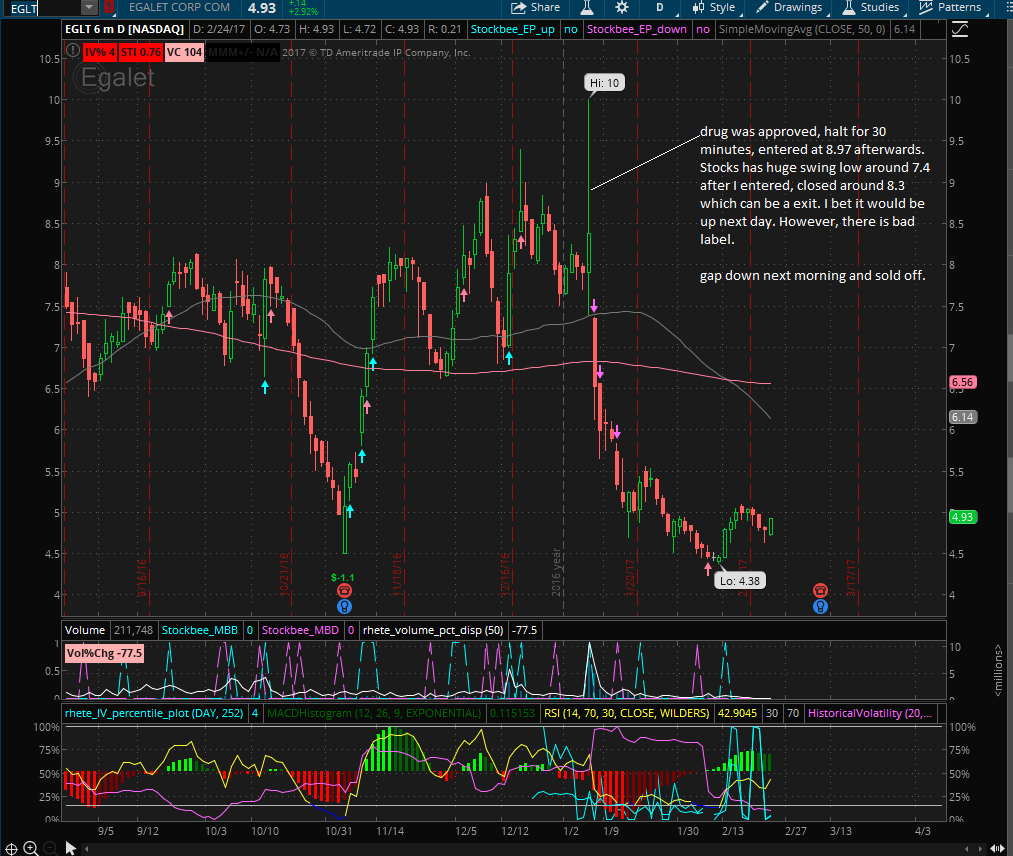
Task: Click the EGLT symbol input field
Action: (x=42, y=8)
